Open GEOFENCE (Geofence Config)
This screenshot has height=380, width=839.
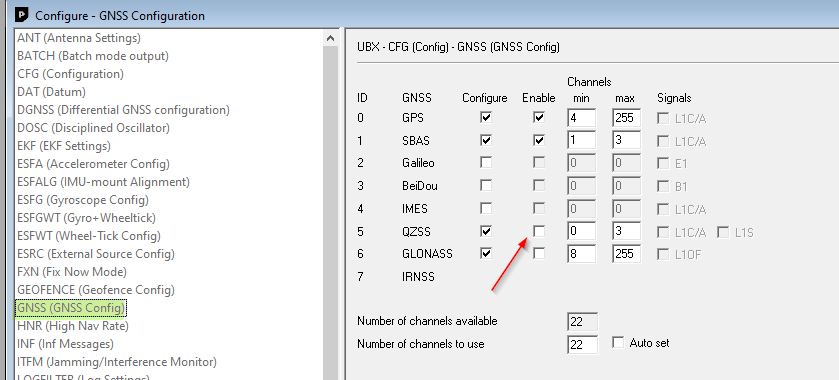coord(96,290)
